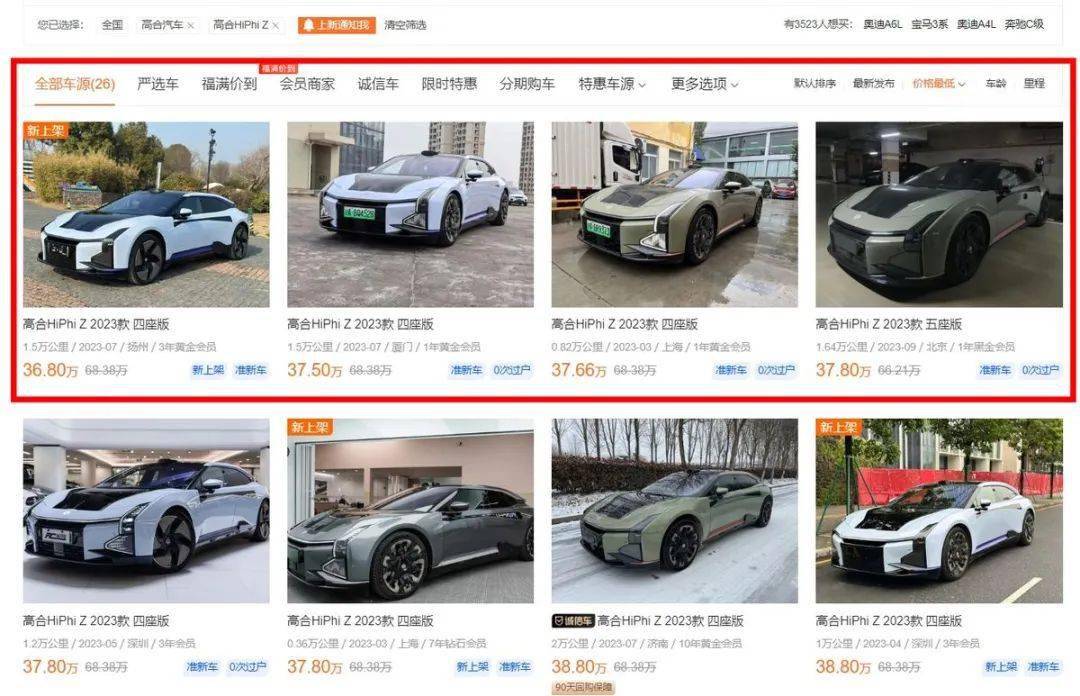
Task: Open the 奥迪A6L suggestion link
Action: 882,24
